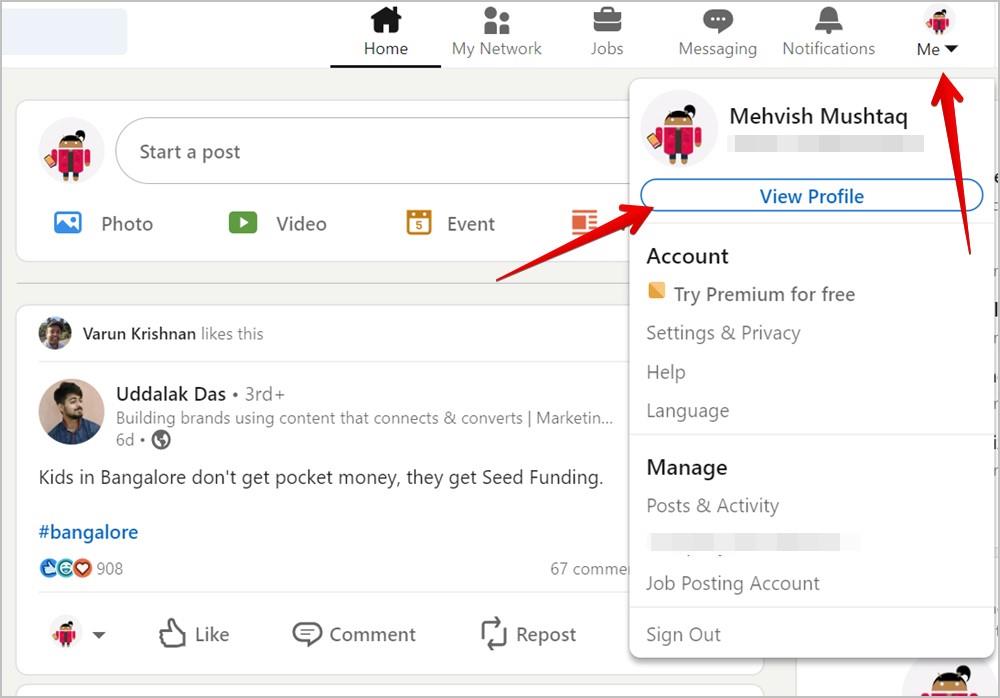Screen dimensions: 1000x698
Task: Click the Start a post field
Action: 373,151
